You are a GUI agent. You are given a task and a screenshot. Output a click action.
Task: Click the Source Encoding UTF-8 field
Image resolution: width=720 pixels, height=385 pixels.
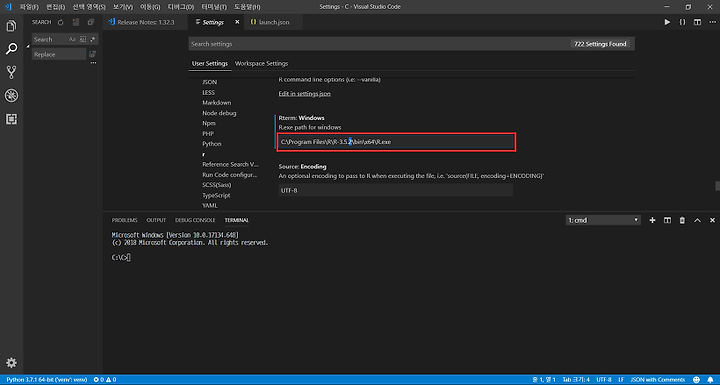pos(396,190)
